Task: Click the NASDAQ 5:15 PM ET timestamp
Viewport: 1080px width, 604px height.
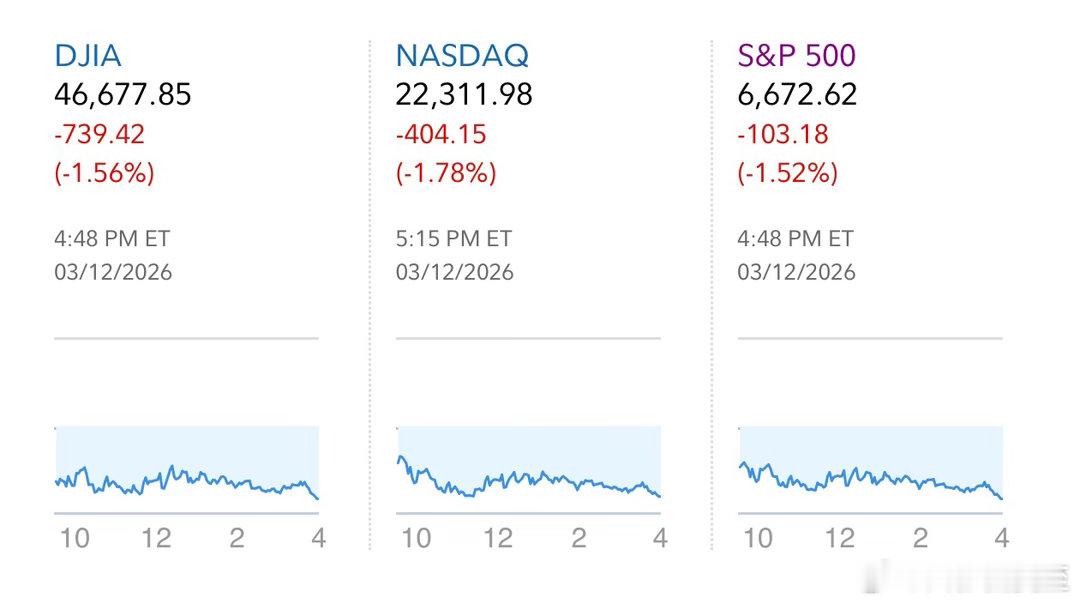Action: [454, 239]
